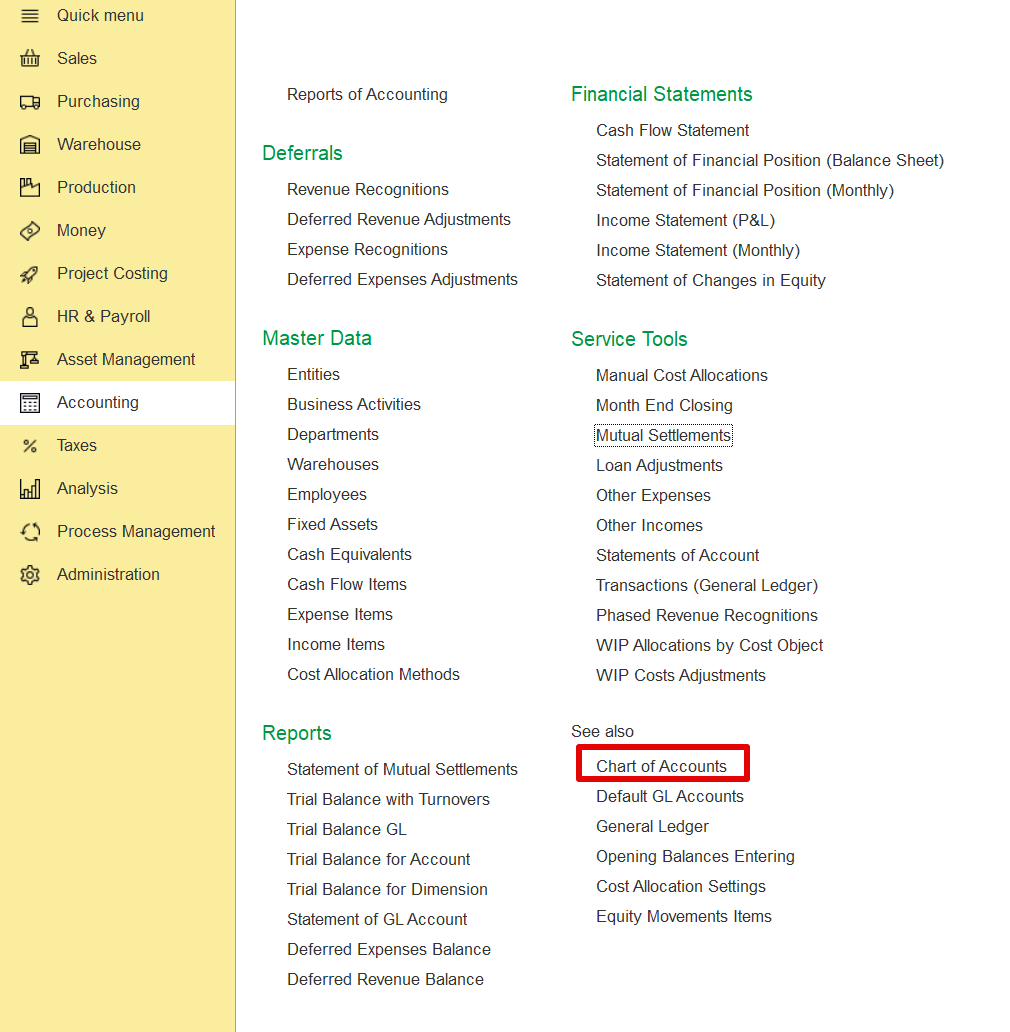This screenshot has width=1010, height=1032.
Task: Open Income Items
Action: [x=336, y=644]
